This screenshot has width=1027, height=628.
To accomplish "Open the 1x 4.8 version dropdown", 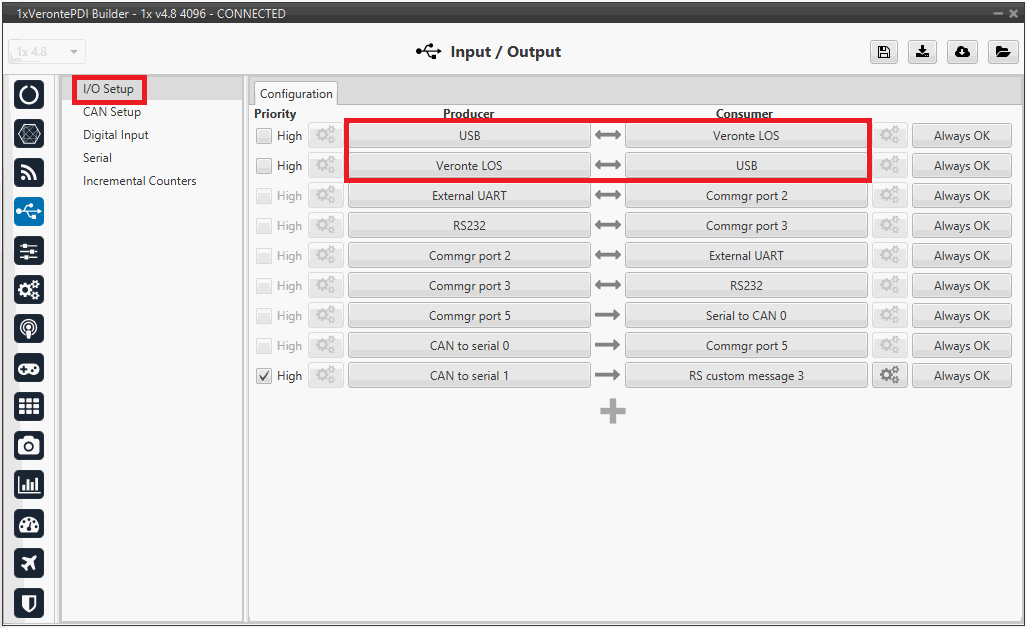I will point(47,52).
